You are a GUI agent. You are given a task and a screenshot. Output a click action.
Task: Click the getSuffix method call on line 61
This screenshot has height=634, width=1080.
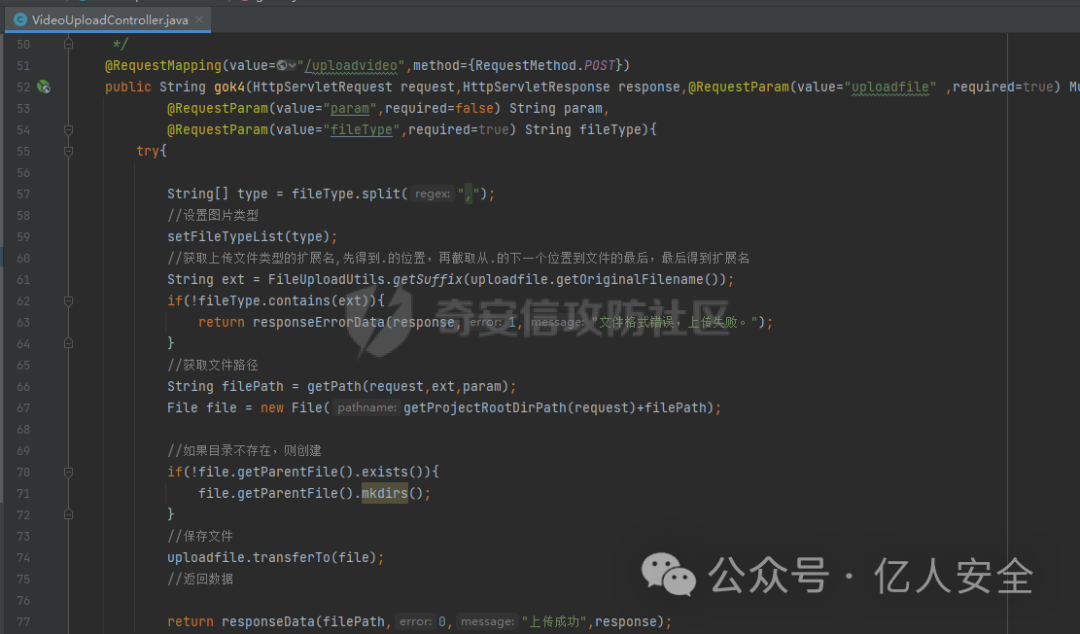click(428, 279)
